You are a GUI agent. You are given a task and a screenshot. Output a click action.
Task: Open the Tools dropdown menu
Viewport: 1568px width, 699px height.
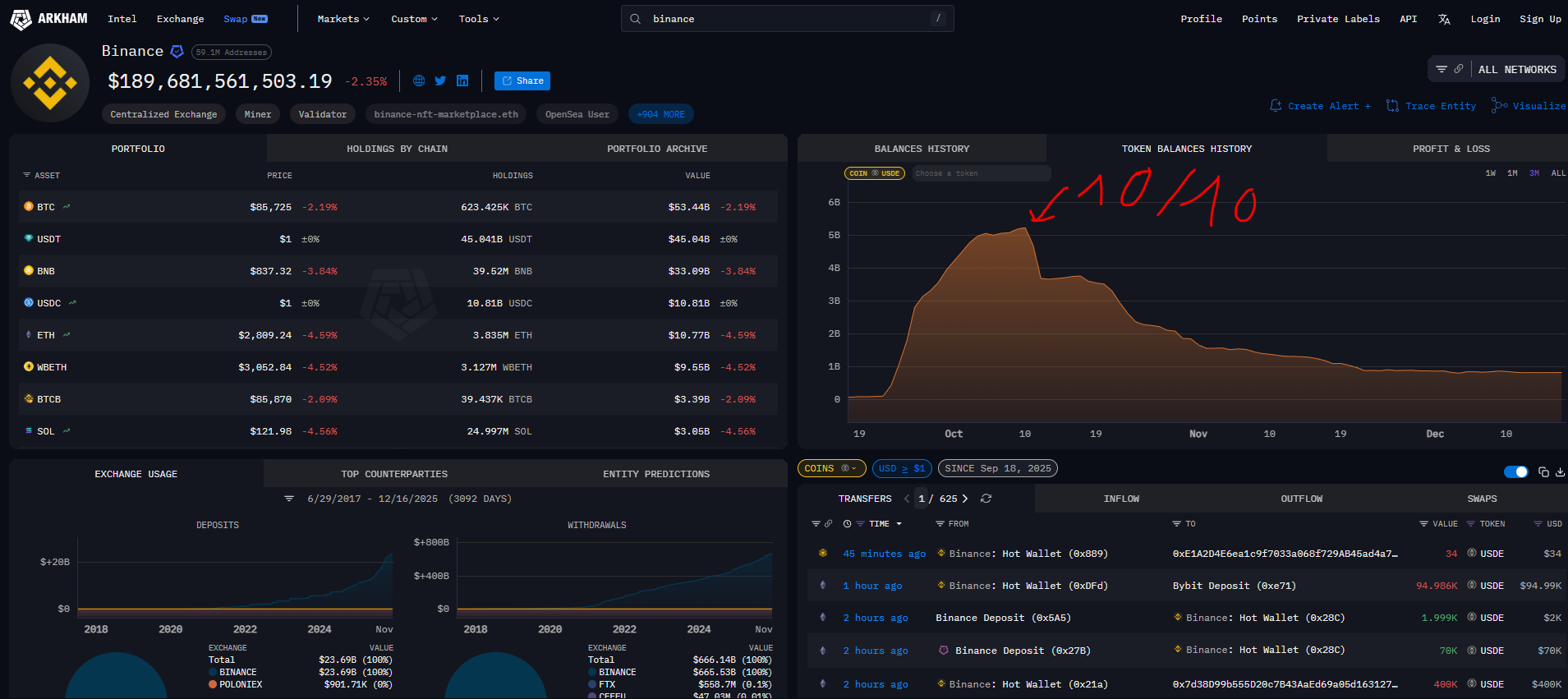pyautogui.click(x=479, y=19)
